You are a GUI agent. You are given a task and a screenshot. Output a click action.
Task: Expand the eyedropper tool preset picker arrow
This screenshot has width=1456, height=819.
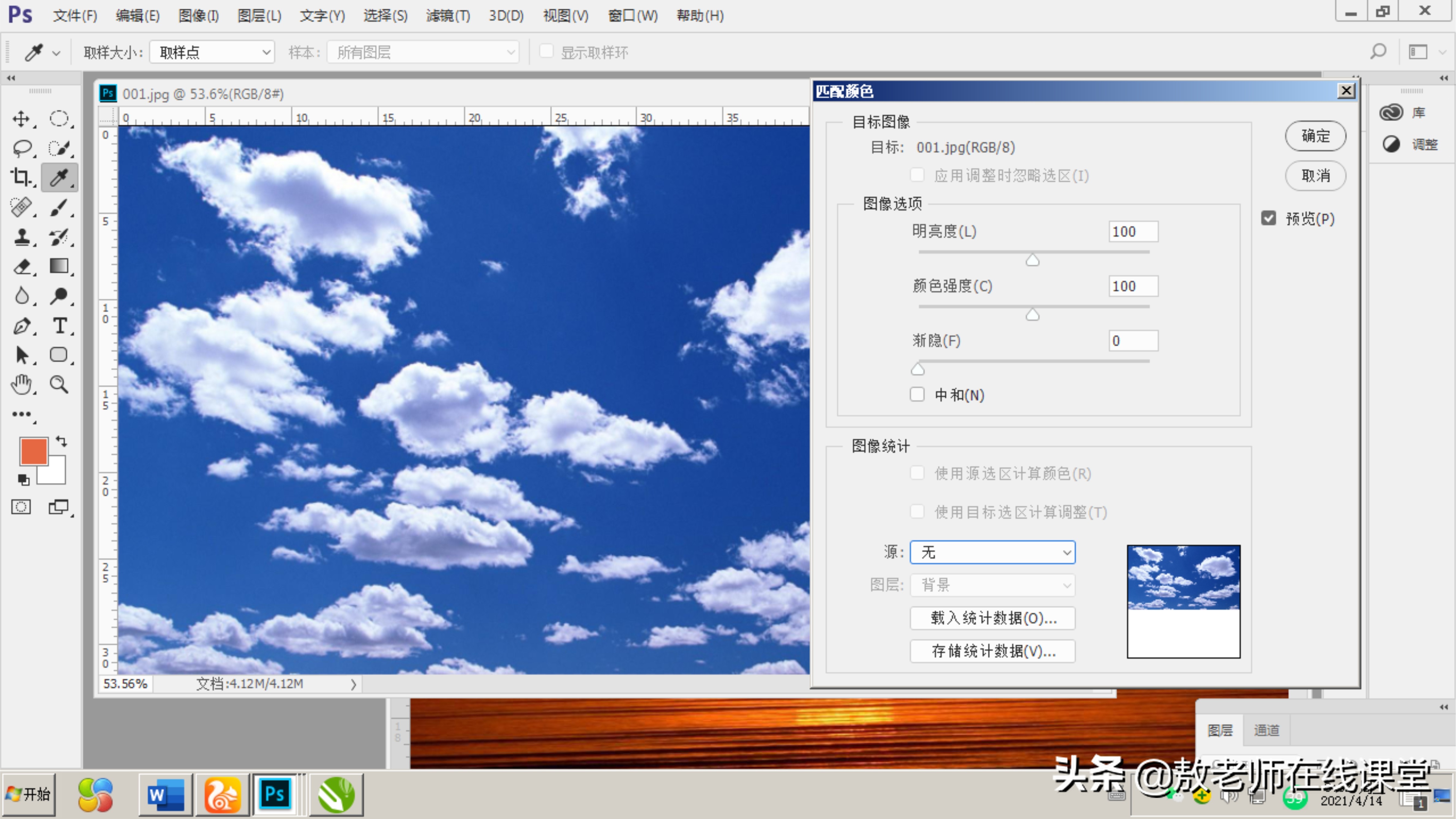pos(56,53)
